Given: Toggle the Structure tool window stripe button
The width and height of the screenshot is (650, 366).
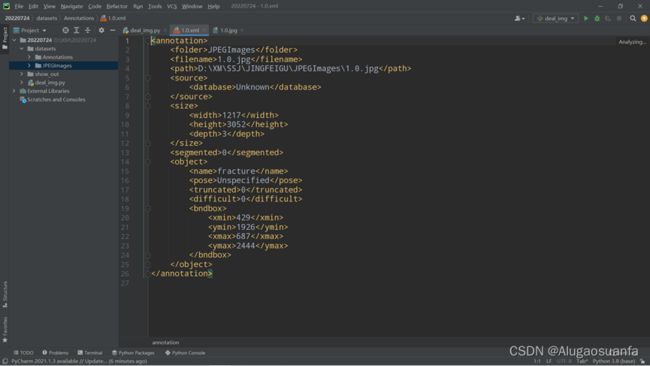Looking at the screenshot, I should (5, 294).
